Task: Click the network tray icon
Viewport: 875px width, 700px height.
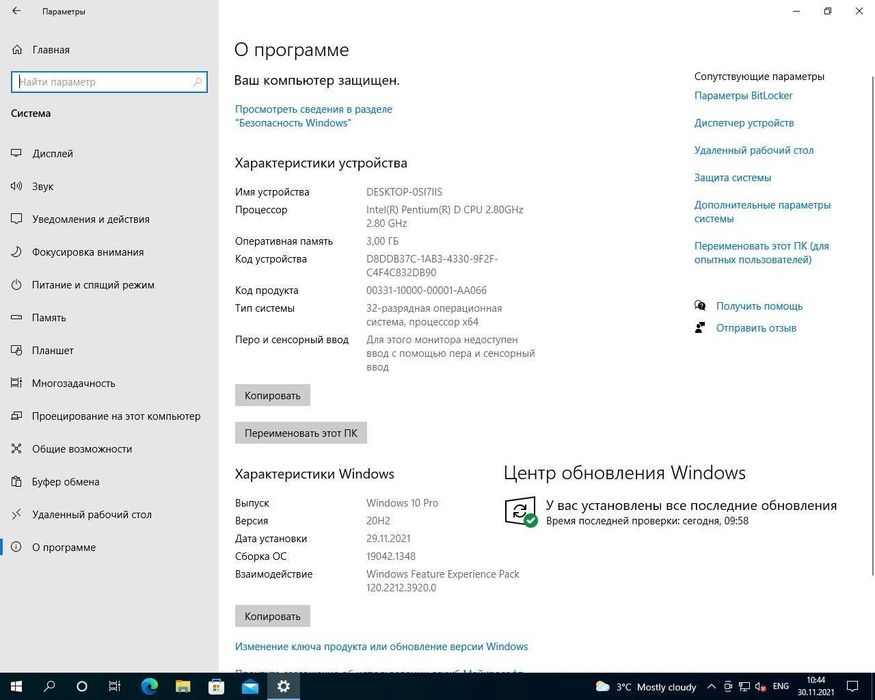Action: 744,687
